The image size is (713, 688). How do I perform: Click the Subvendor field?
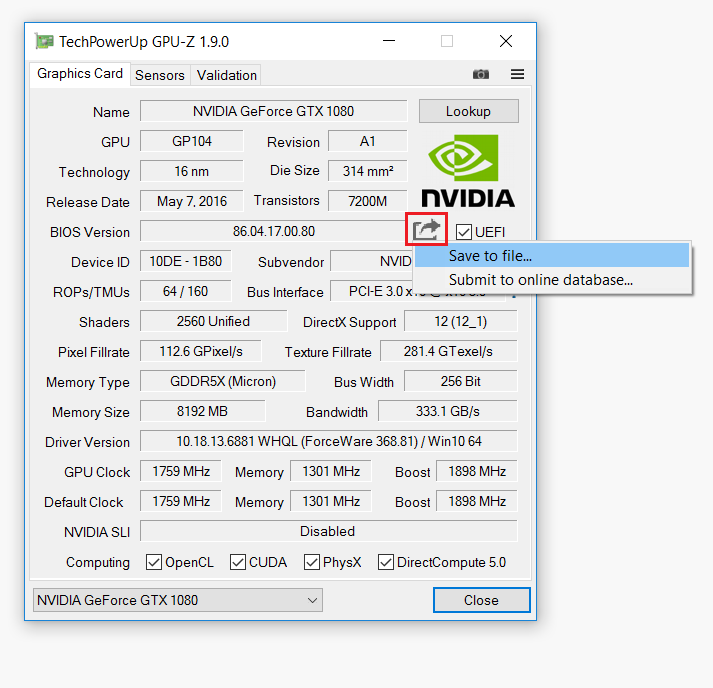click(x=372, y=261)
